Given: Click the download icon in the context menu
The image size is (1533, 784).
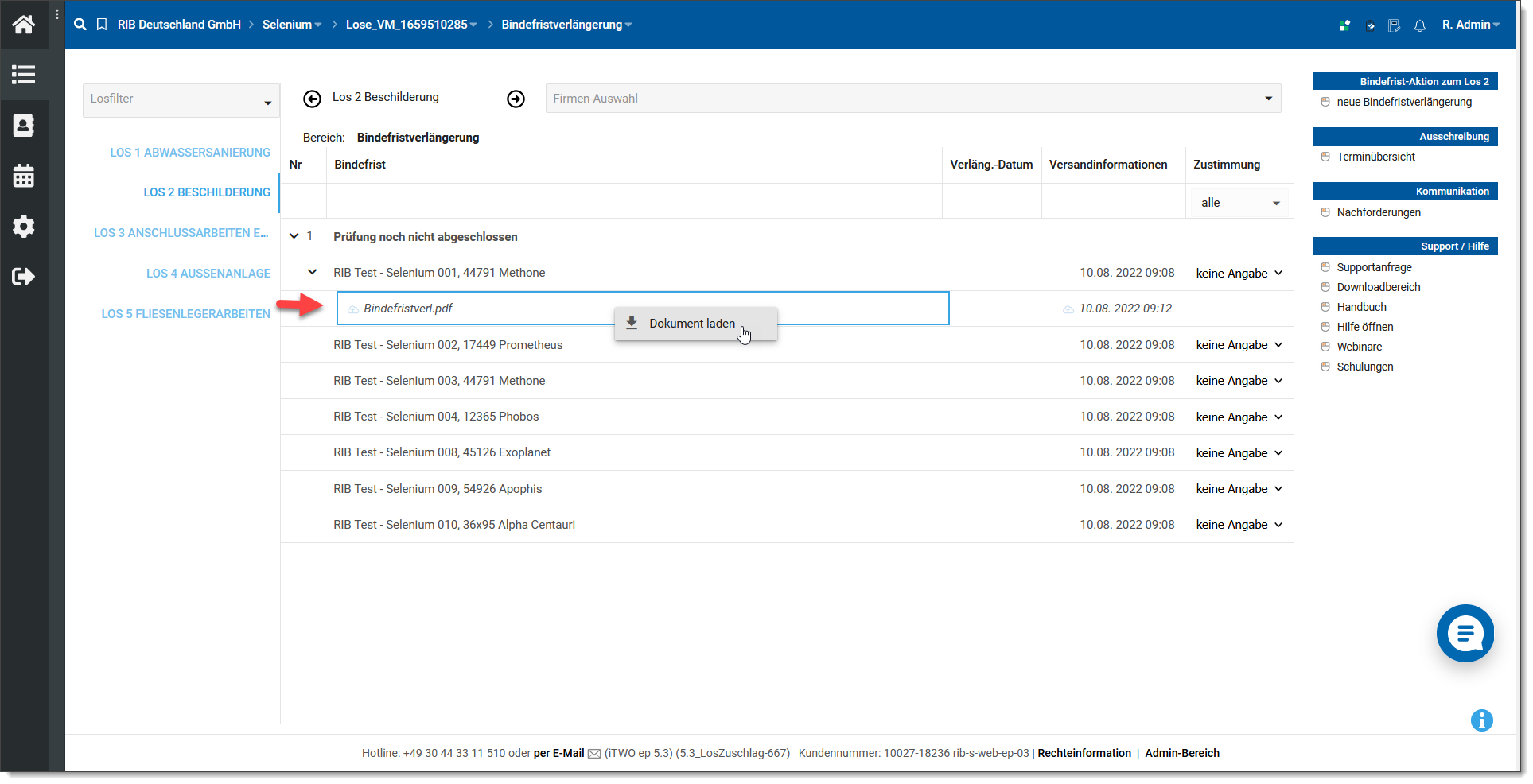Looking at the screenshot, I should point(632,323).
